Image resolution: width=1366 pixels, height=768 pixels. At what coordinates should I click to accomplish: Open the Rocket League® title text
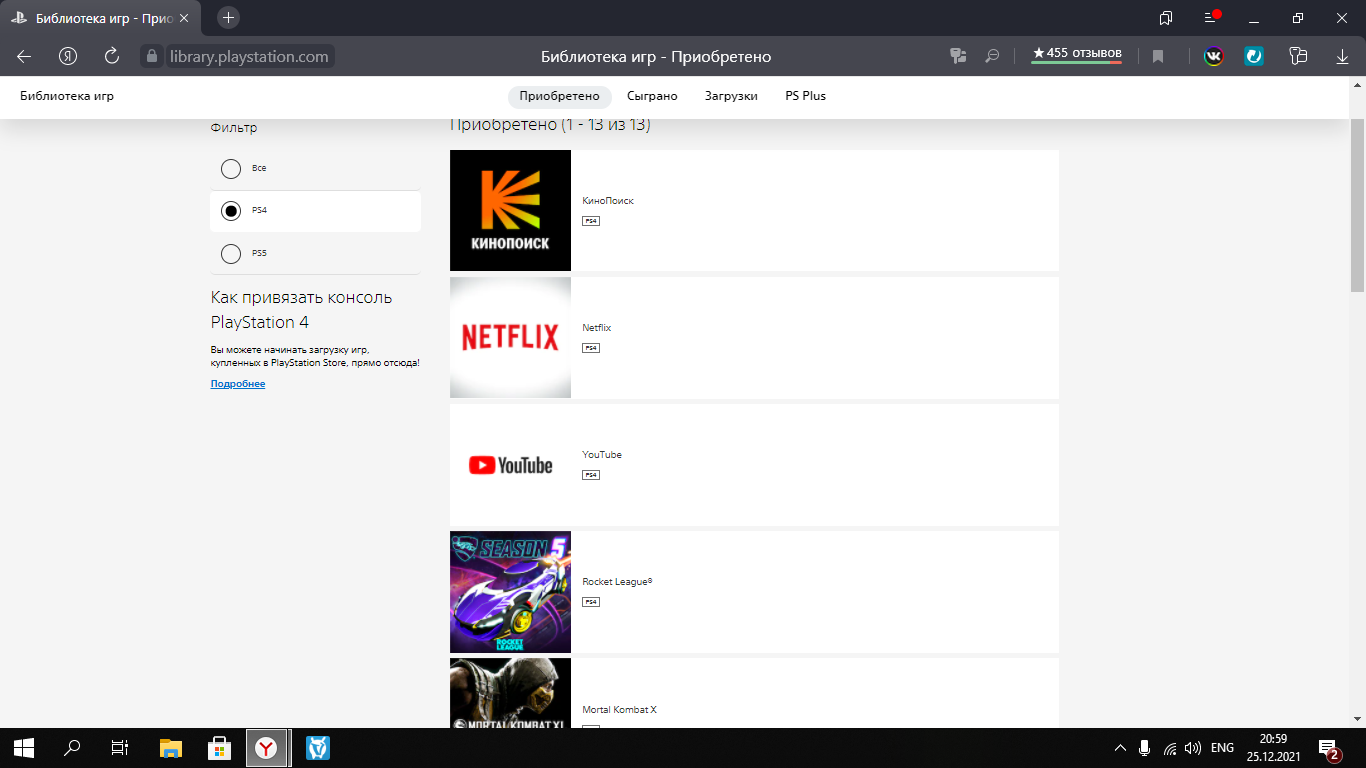617,582
